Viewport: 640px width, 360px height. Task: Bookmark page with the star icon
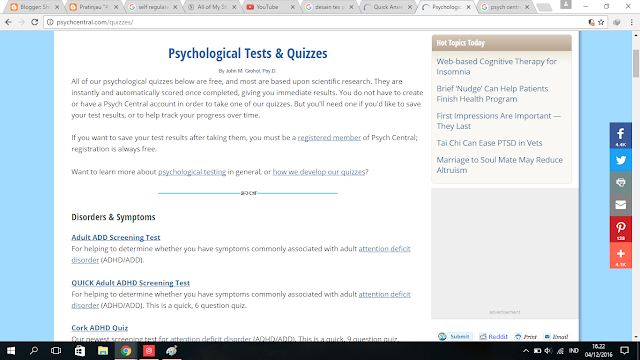pos(601,22)
